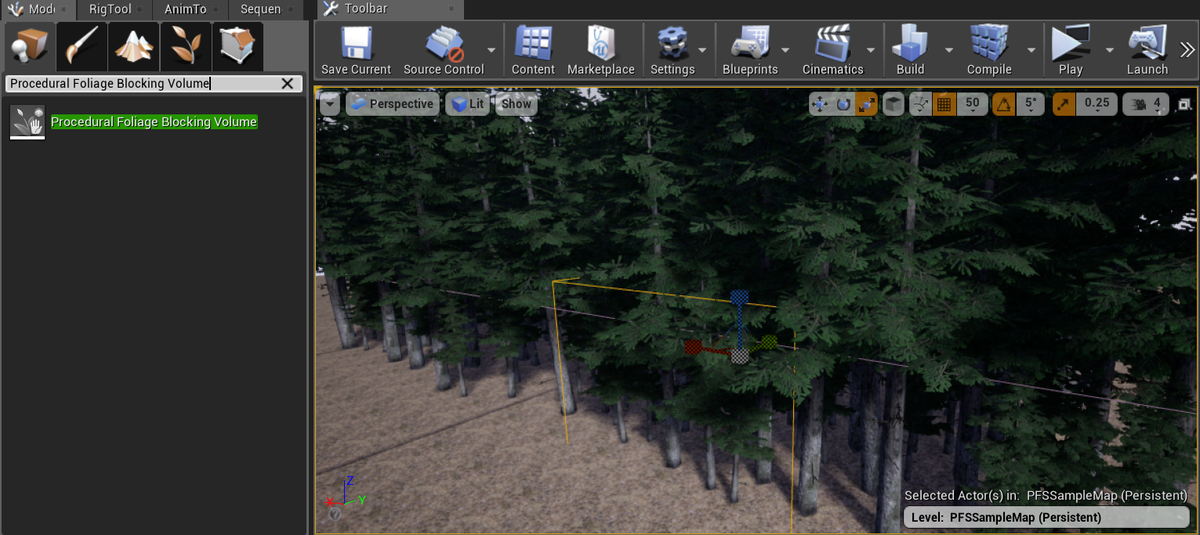
Task: Select the Place mode icon
Action: 30,46
